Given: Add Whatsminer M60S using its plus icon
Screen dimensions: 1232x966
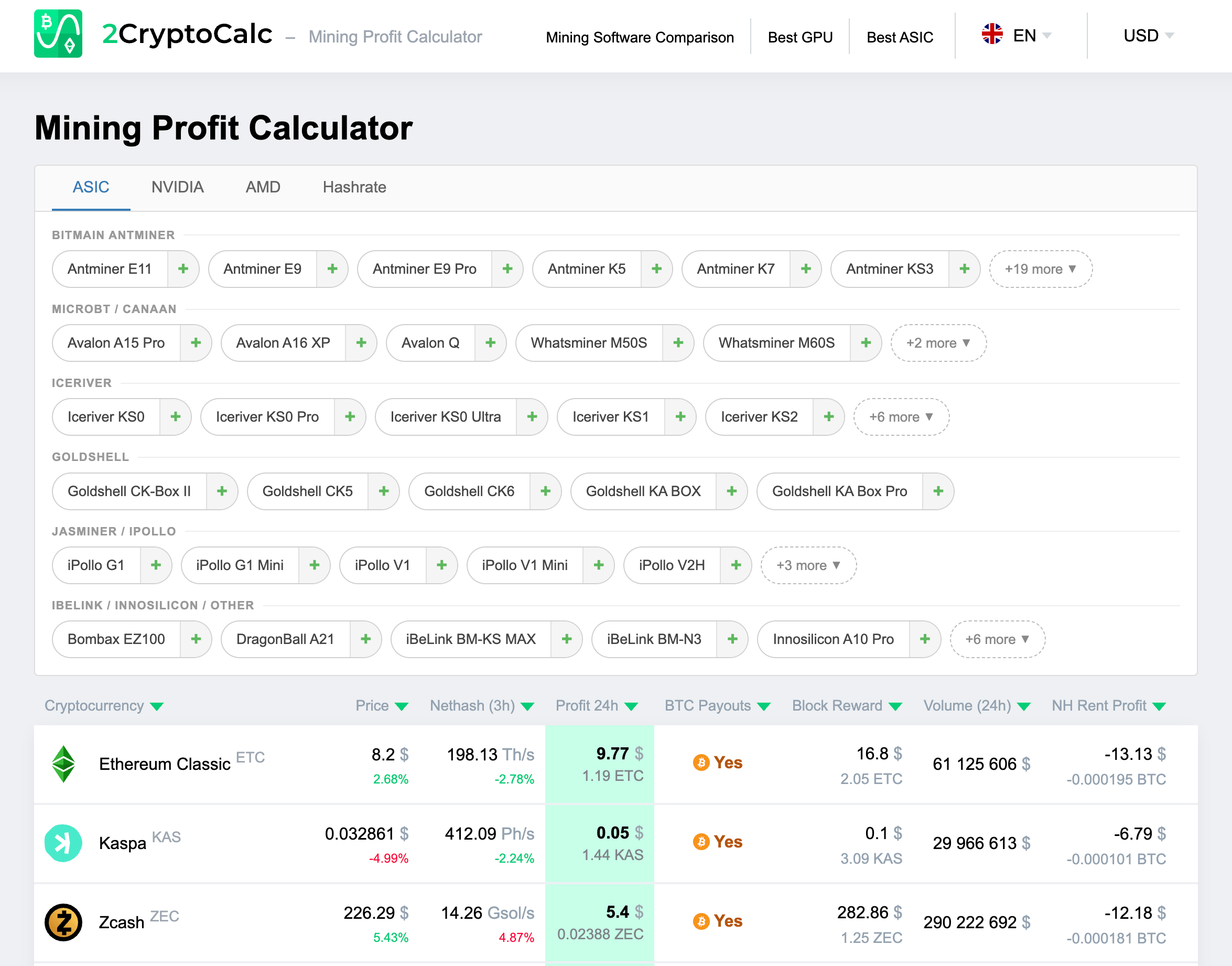Looking at the screenshot, I should coord(866,343).
